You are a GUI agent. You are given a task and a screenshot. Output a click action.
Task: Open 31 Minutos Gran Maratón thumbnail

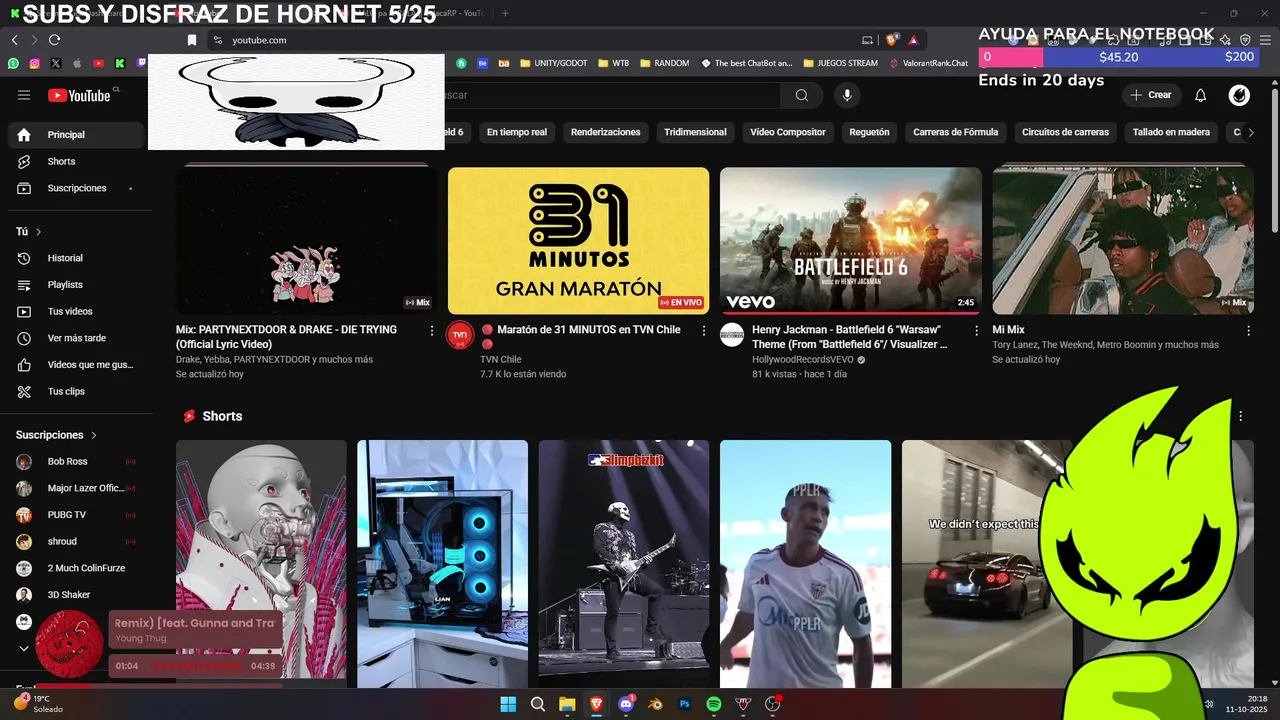(578, 240)
